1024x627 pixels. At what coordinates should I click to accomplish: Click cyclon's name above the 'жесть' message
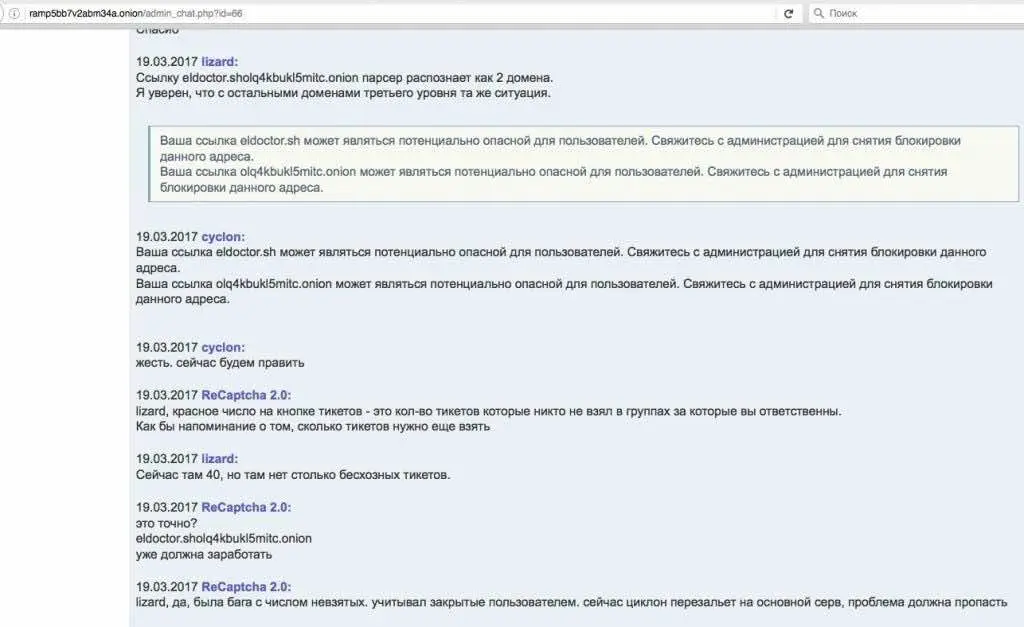[x=223, y=347]
